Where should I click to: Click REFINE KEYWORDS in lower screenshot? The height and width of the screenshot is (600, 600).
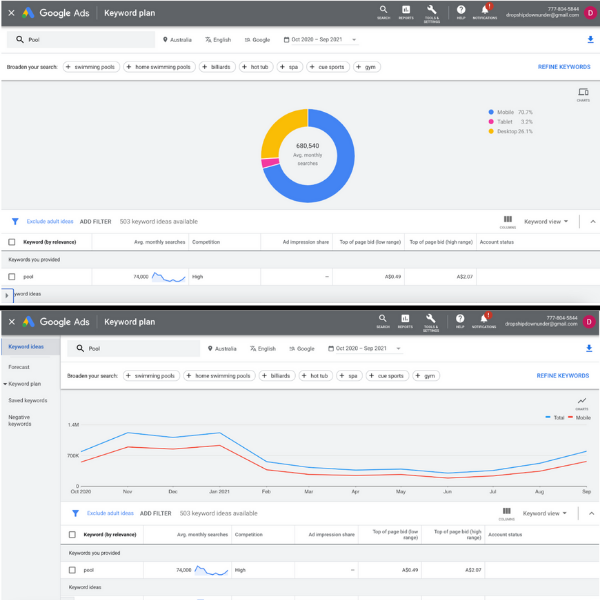[563, 375]
